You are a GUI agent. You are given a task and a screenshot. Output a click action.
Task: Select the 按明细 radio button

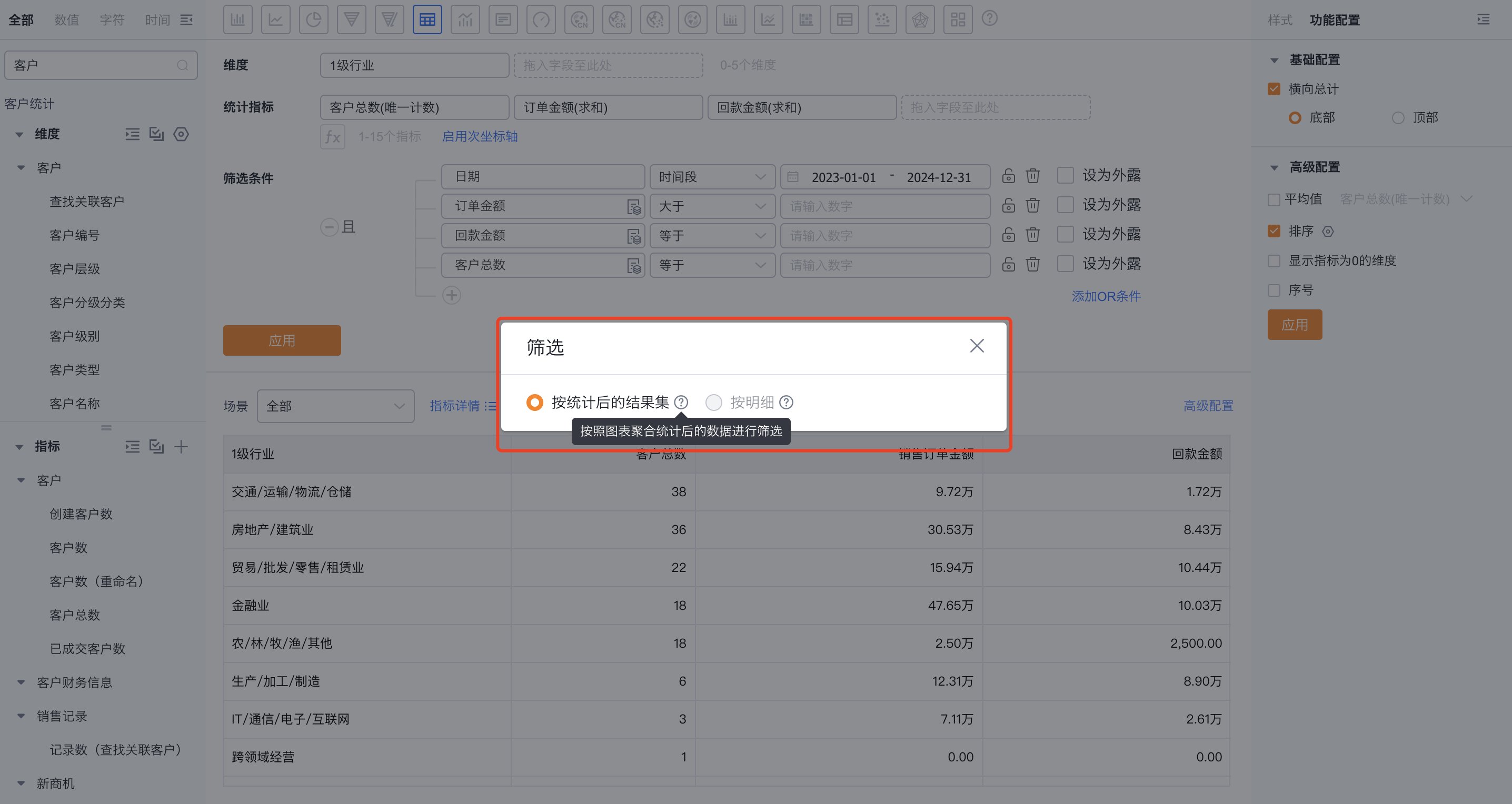pyautogui.click(x=714, y=403)
